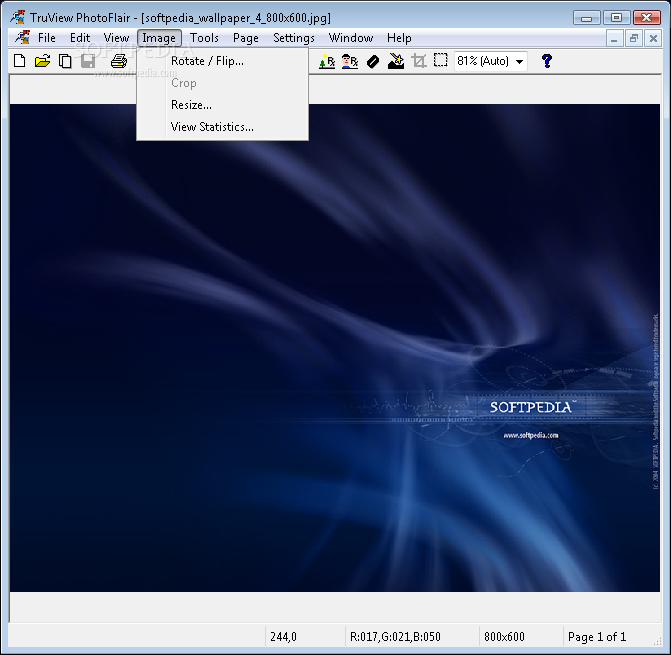The image size is (671, 655).
Task: Close the TruView PhotoFlair application
Action: [647, 18]
